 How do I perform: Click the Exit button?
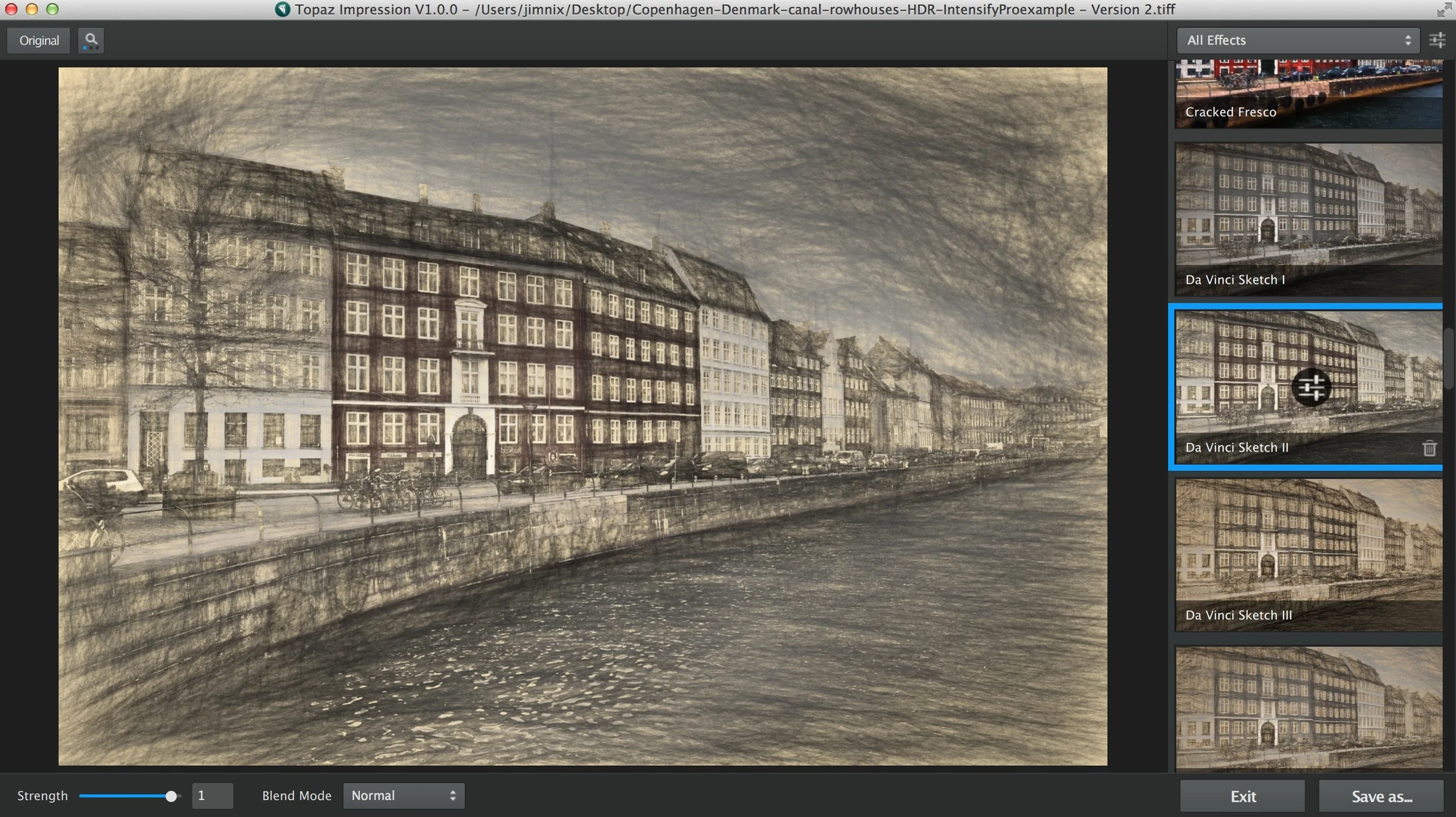(1242, 796)
